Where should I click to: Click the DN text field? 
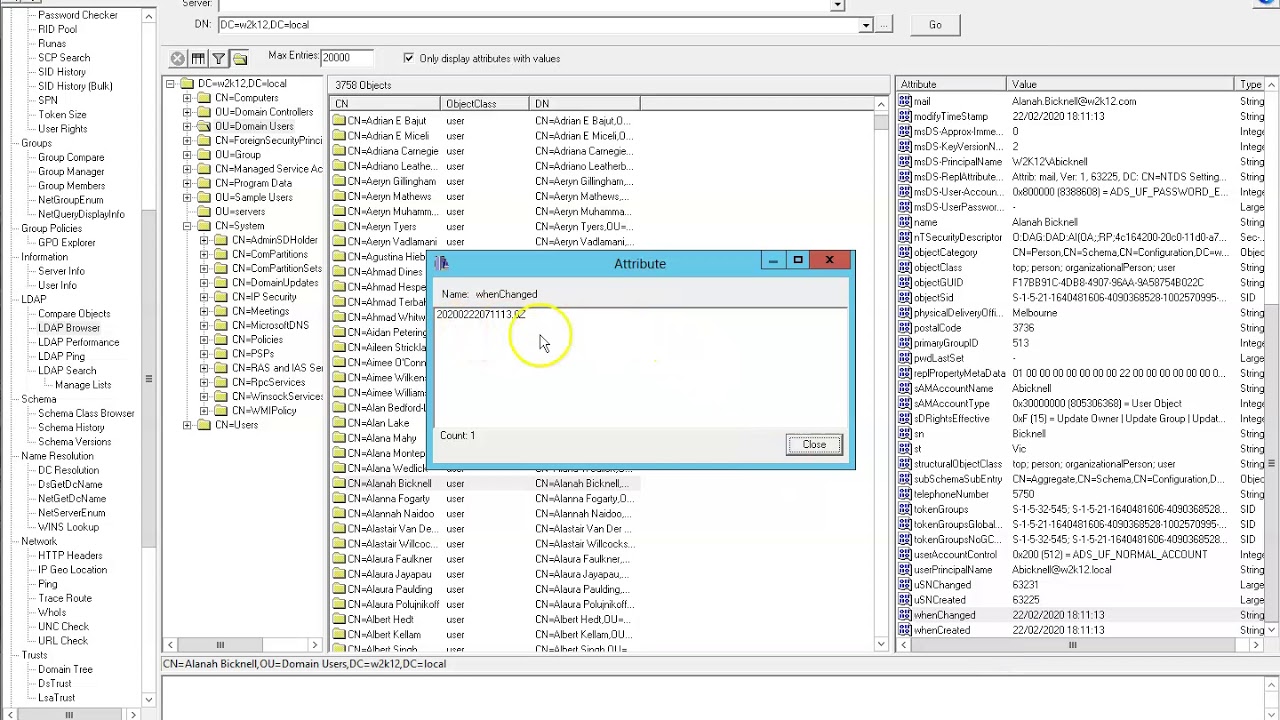[538, 25]
